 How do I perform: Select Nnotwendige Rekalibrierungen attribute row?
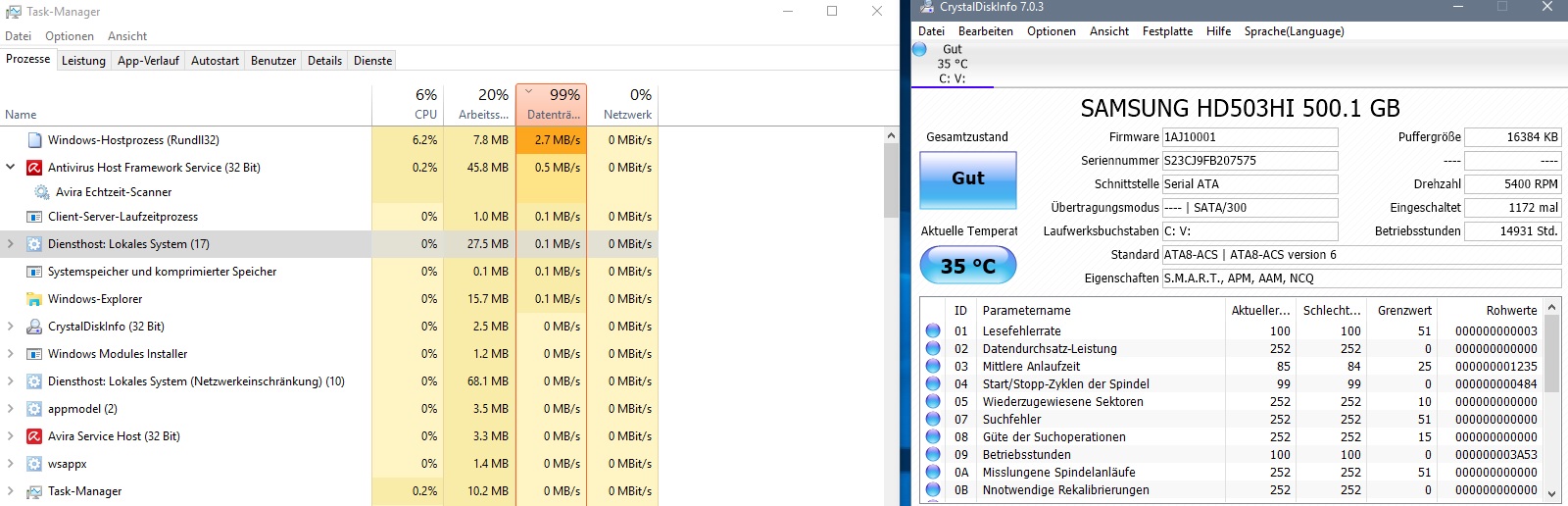point(1232,490)
